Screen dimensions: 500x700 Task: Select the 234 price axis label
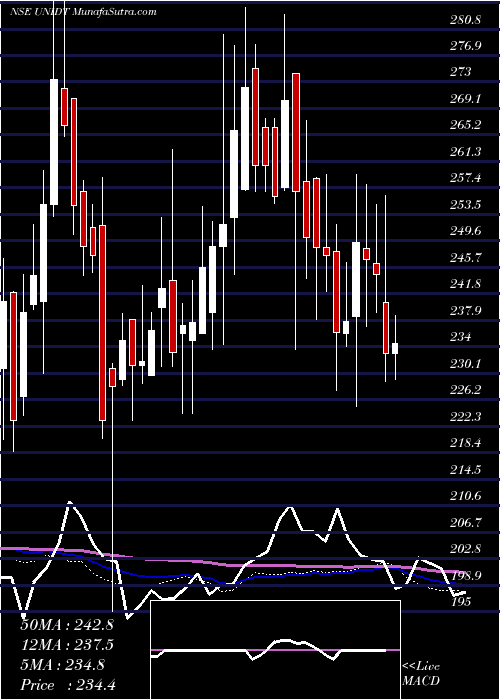coord(460,337)
